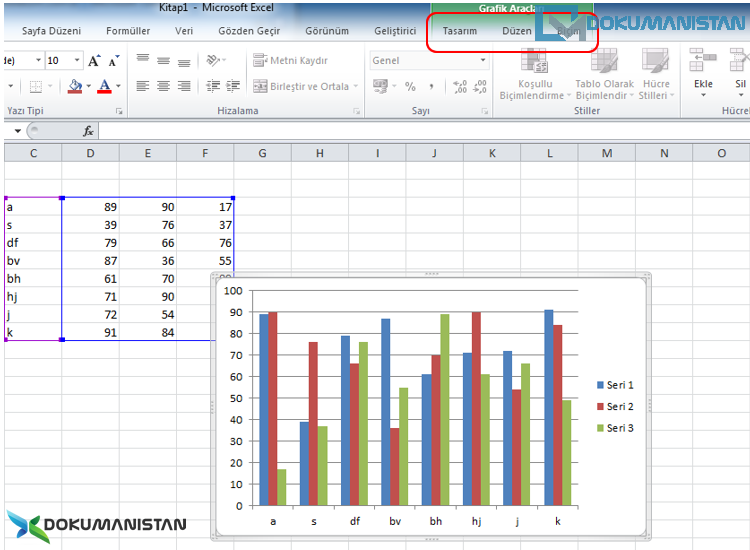Screen dimensions: 750x550
Task: Open the font size dropdown
Action: [77, 60]
